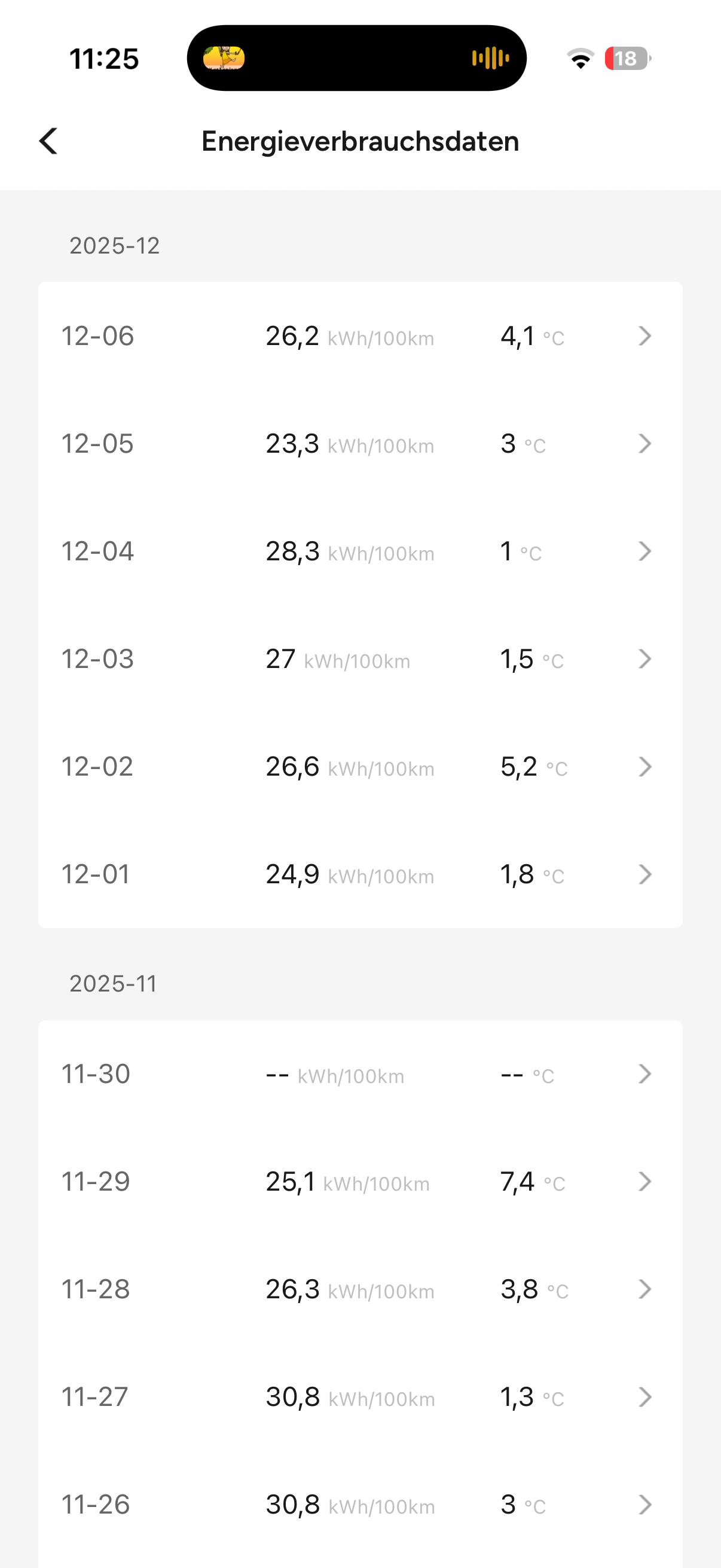Open the 12-04 row chevron arrow
Screen dimensions: 721x1568
645,551
